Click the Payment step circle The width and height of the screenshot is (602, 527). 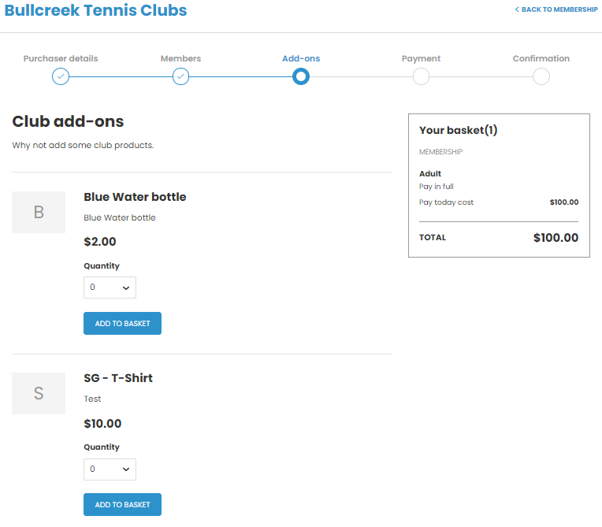(x=421, y=76)
